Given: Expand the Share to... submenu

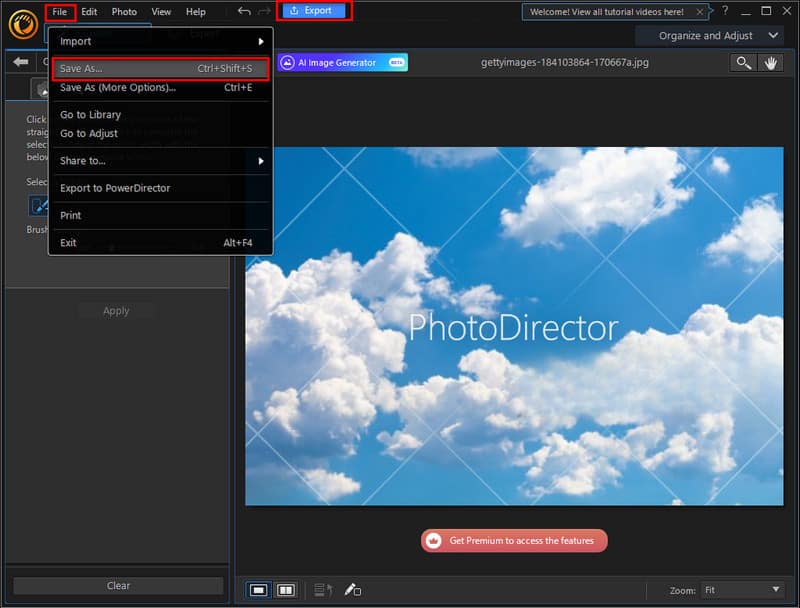Looking at the screenshot, I should [x=160, y=161].
